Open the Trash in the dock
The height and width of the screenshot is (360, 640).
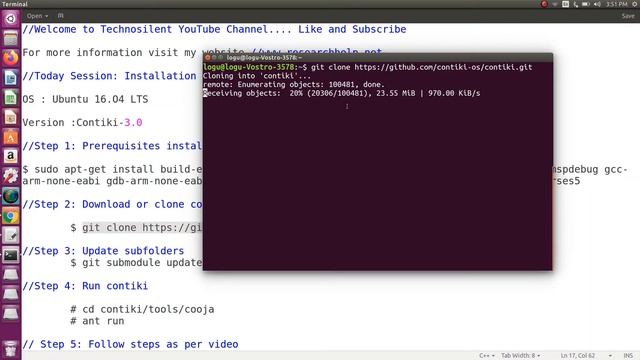(x=11, y=349)
